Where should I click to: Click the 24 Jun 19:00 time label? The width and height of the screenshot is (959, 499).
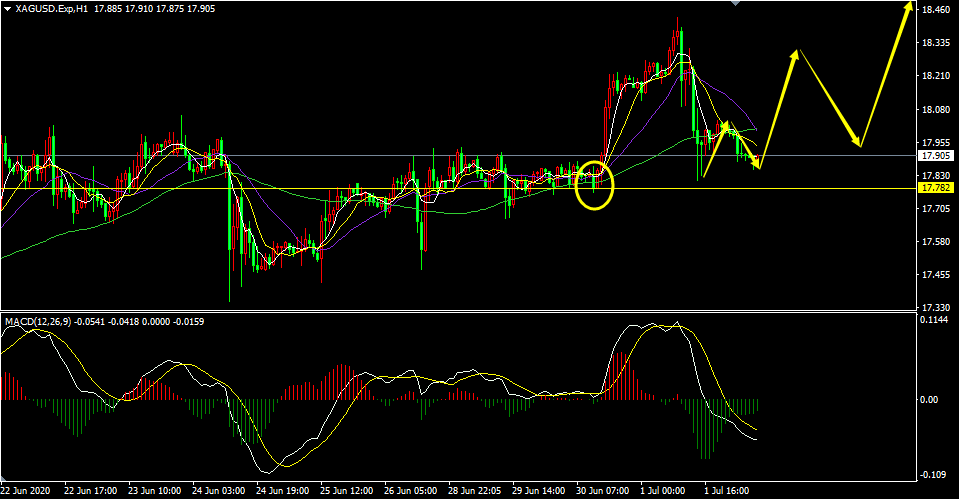283,490
